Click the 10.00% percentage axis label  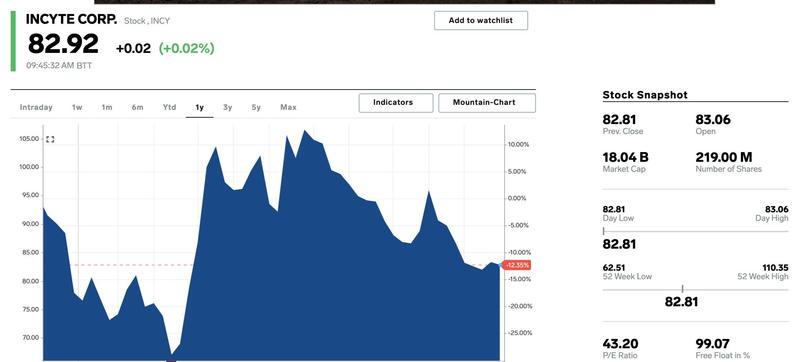pos(518,145)
